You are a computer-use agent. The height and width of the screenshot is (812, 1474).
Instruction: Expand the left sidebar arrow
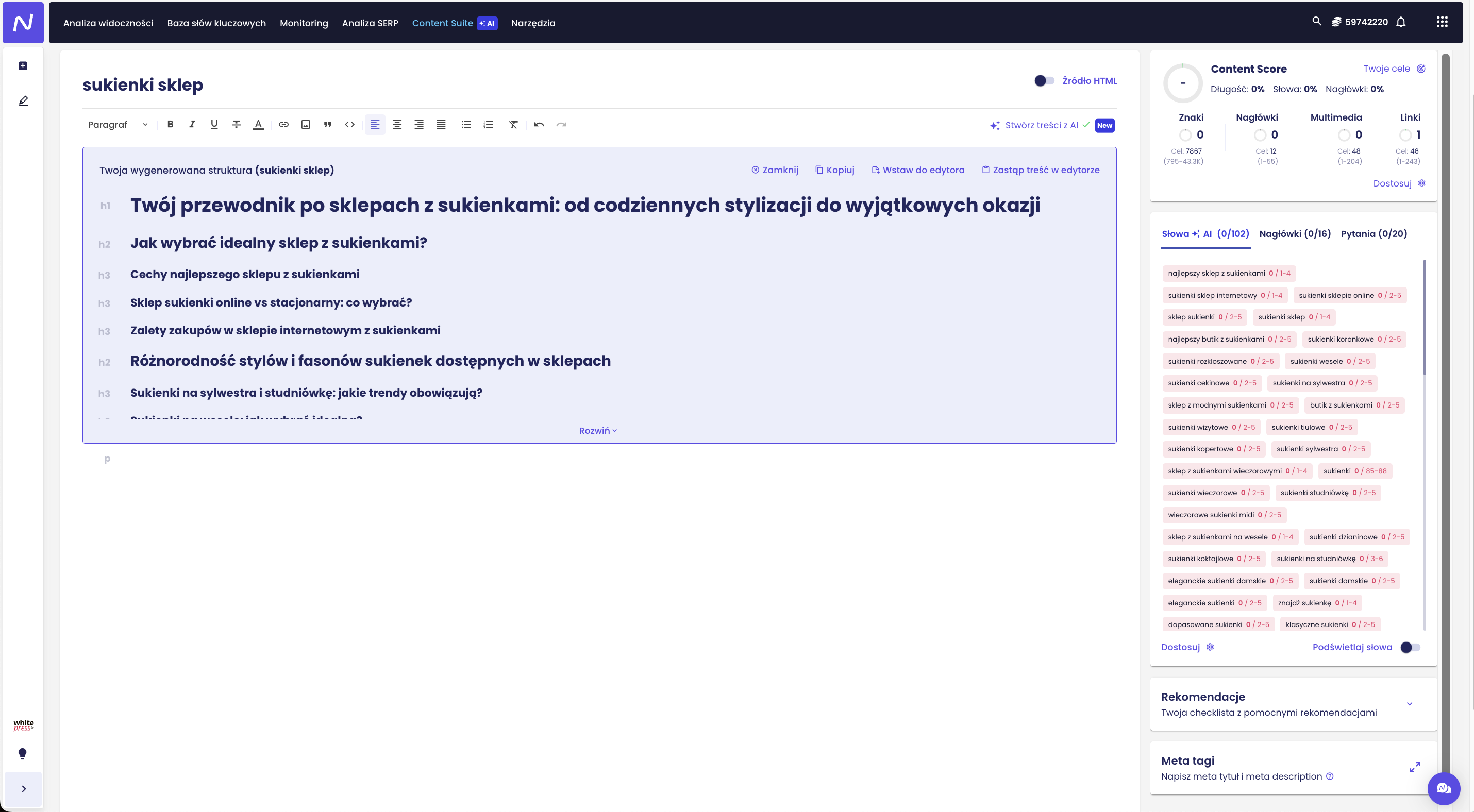click(x=24, y=789)
